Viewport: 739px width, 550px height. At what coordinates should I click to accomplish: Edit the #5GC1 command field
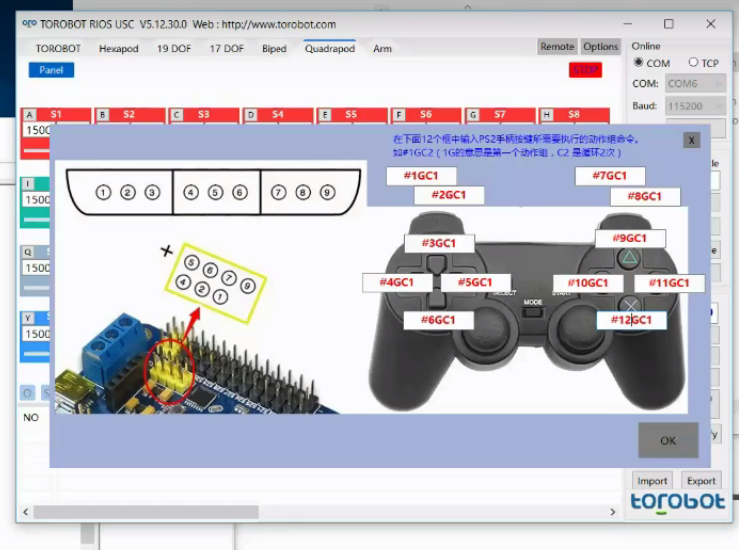point(476,282)
